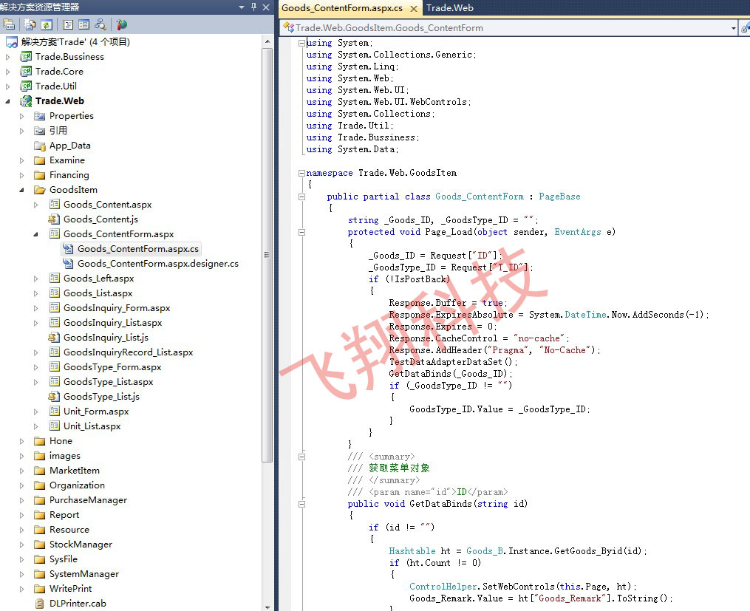Click the Trade.Core project icon

26,72
